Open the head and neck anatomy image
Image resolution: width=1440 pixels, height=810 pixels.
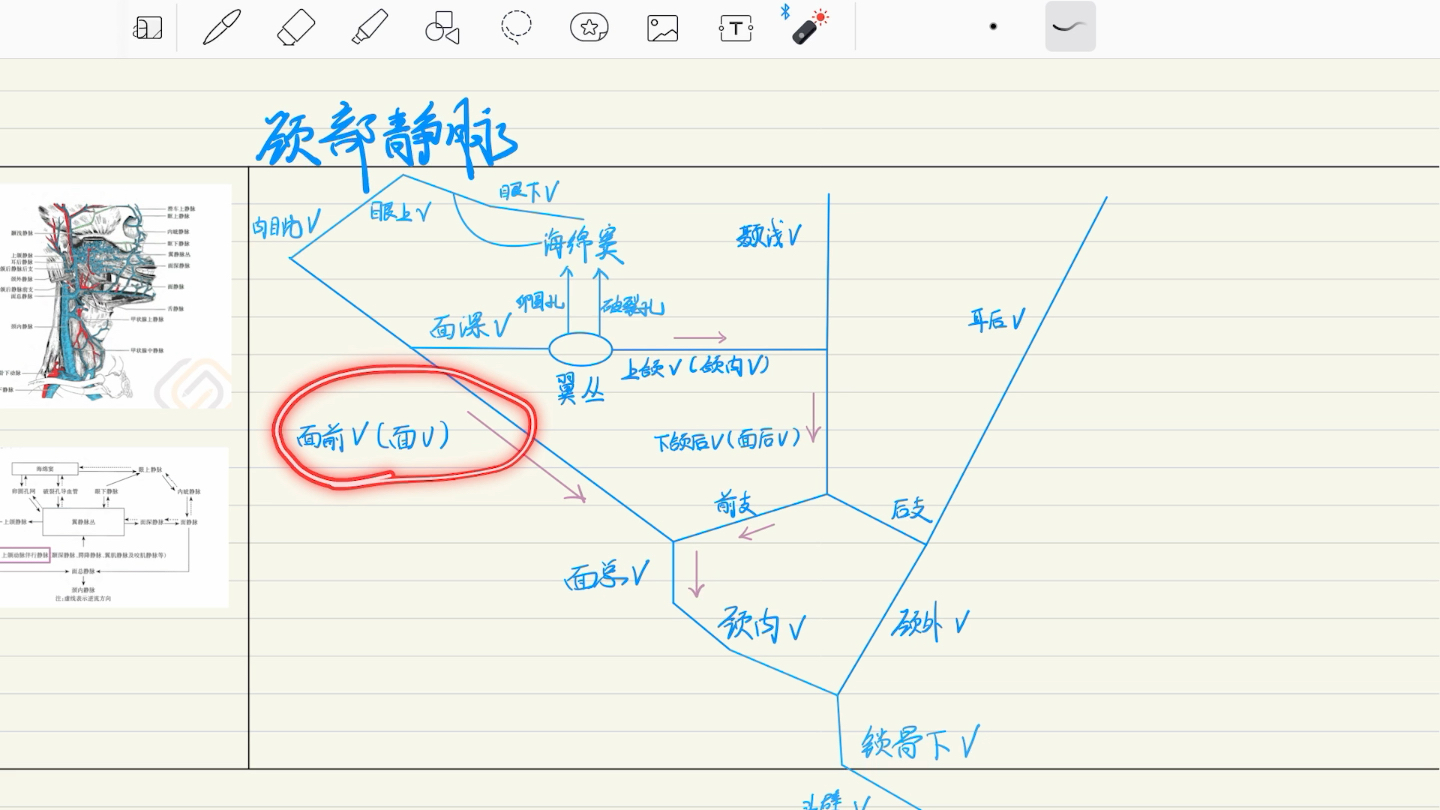tap(115, 296)
